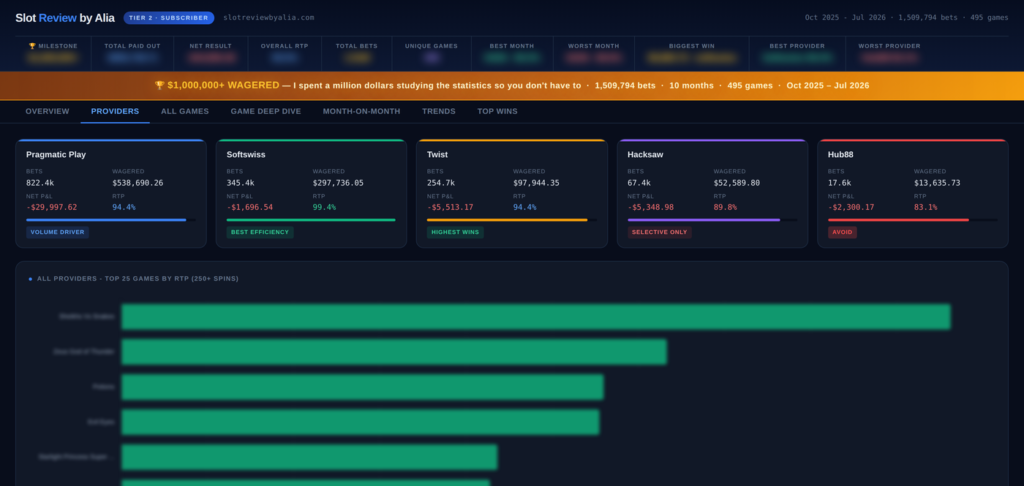Click the Slot Review by Alia logo
Viewport: 1024px width, 486px height.
(65, 18)
